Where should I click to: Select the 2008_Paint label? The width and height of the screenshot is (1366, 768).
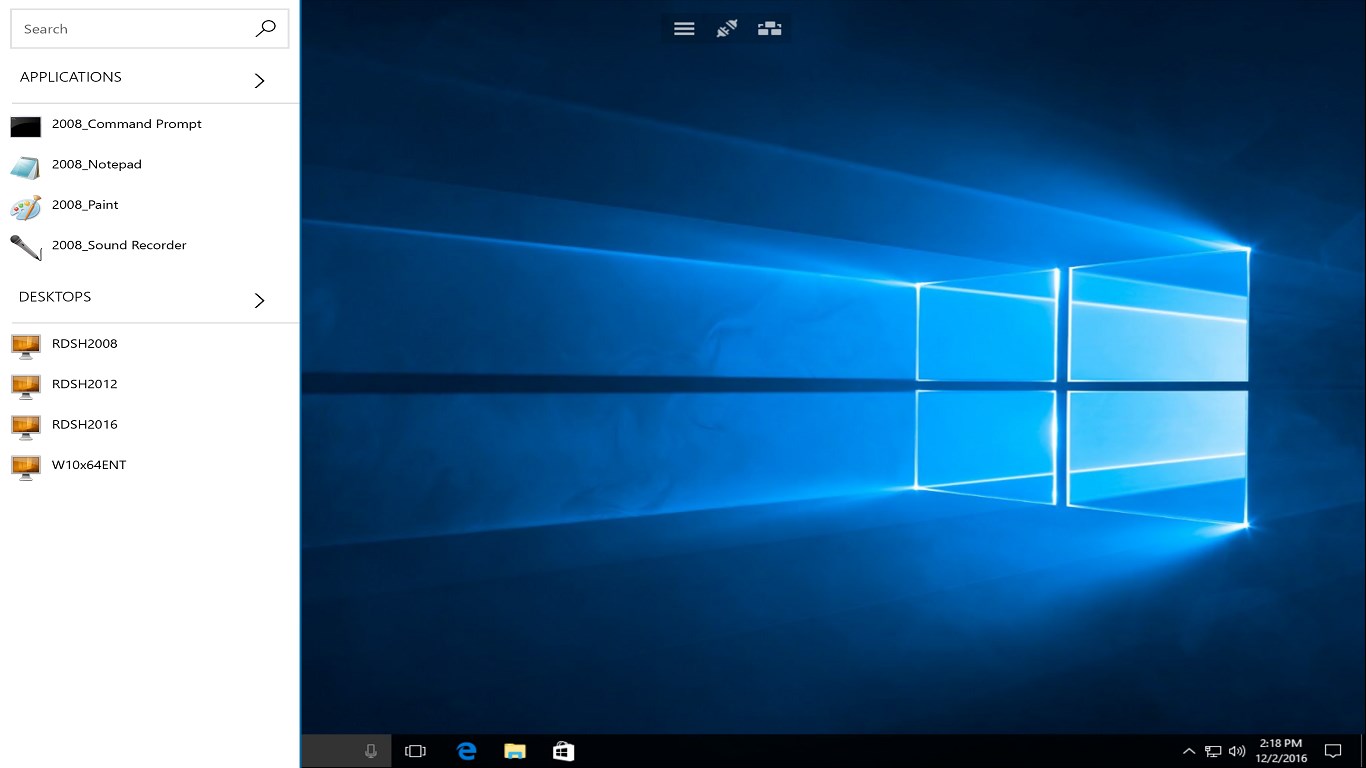coord(85,204)
